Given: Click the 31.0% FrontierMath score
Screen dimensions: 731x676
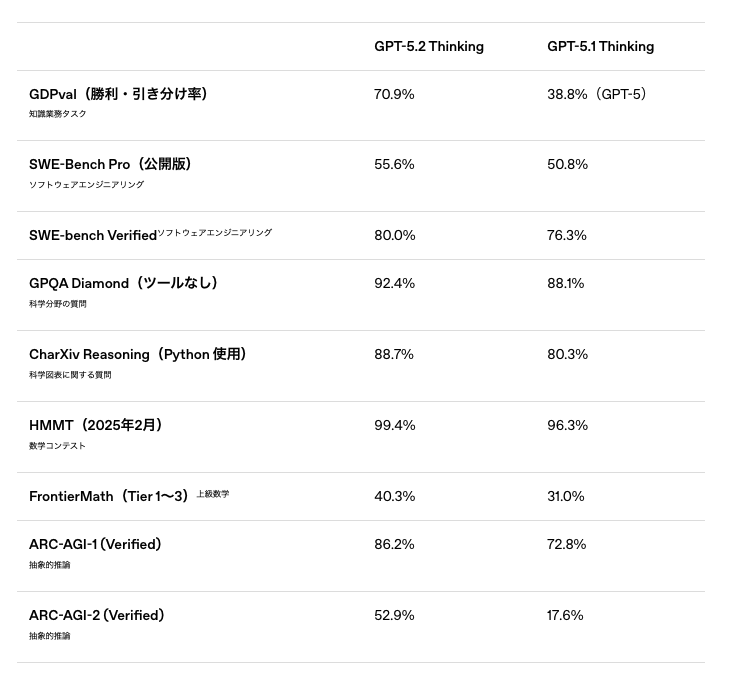Looking at the screenshot, I should (565, 497).
